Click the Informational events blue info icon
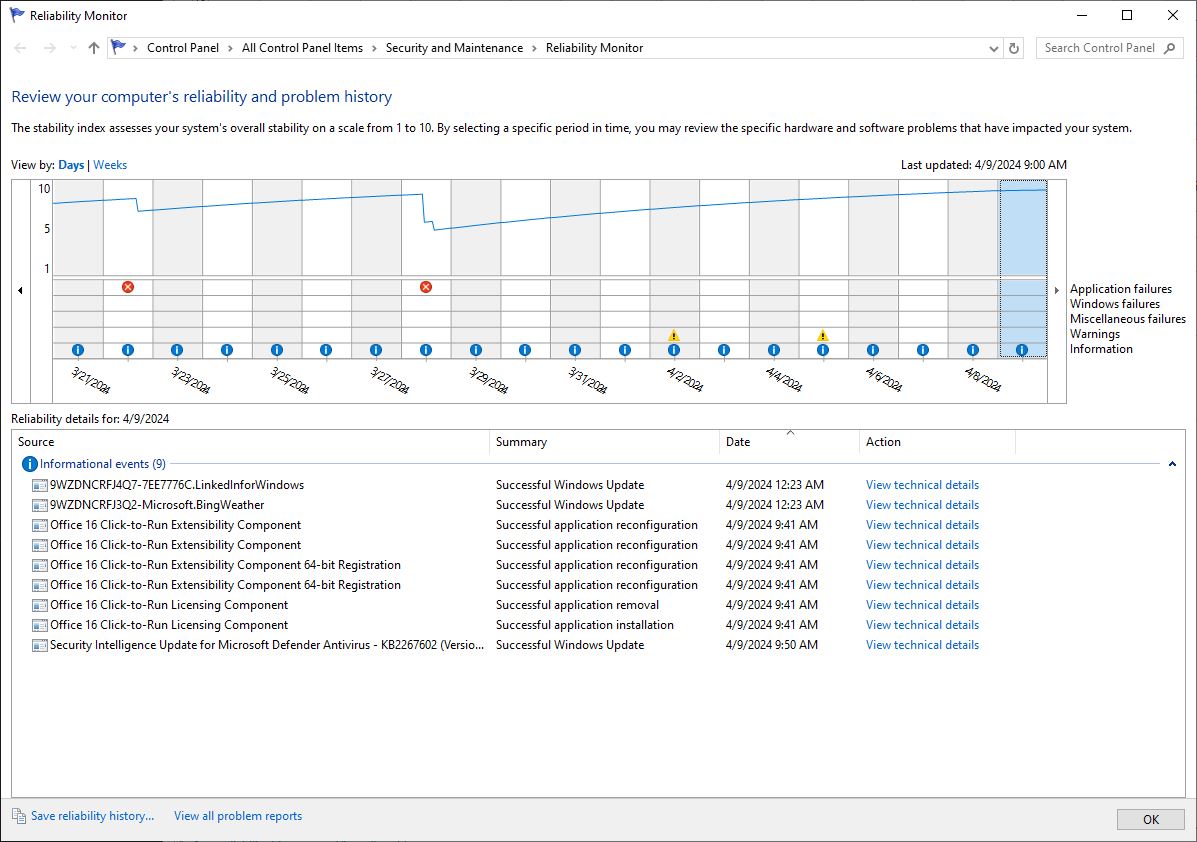Image resolution: width=1197 pixels, height=842 pixels. [28, 463]
